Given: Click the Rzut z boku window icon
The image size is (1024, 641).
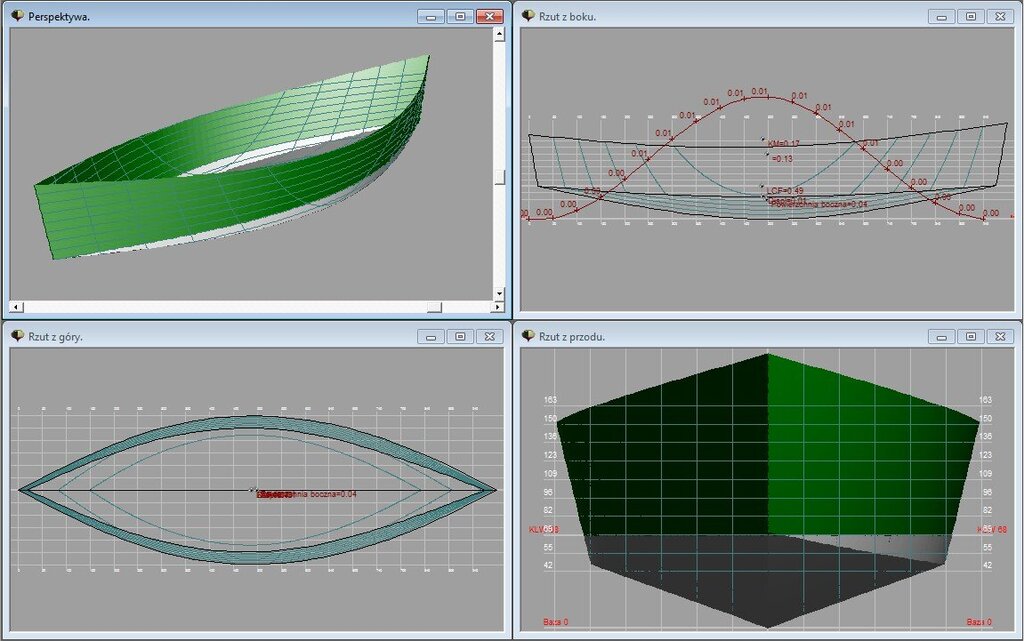Looking at the screenshot, I should coord(528,16).
